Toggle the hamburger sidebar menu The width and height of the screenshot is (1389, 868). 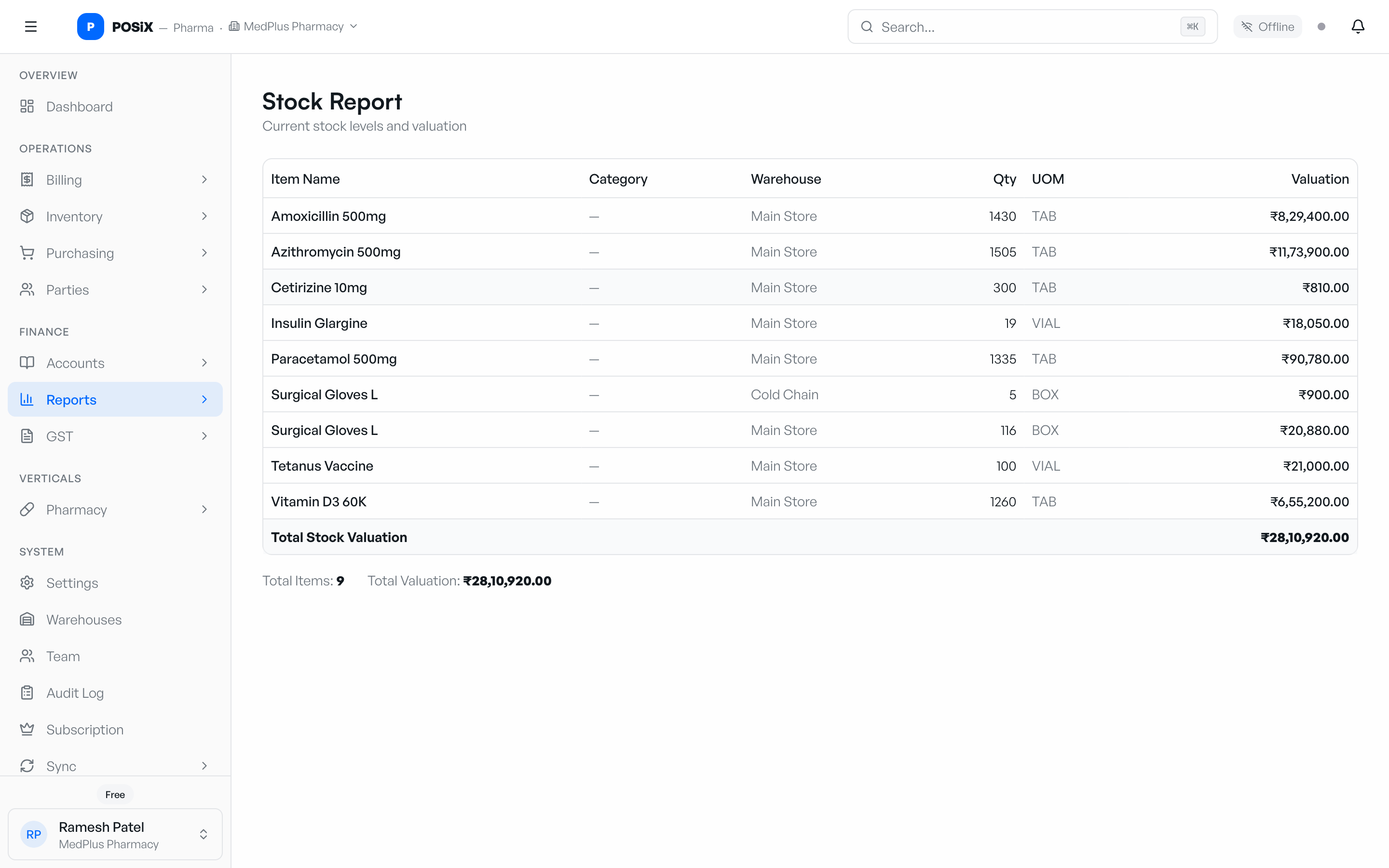point(31,27)
